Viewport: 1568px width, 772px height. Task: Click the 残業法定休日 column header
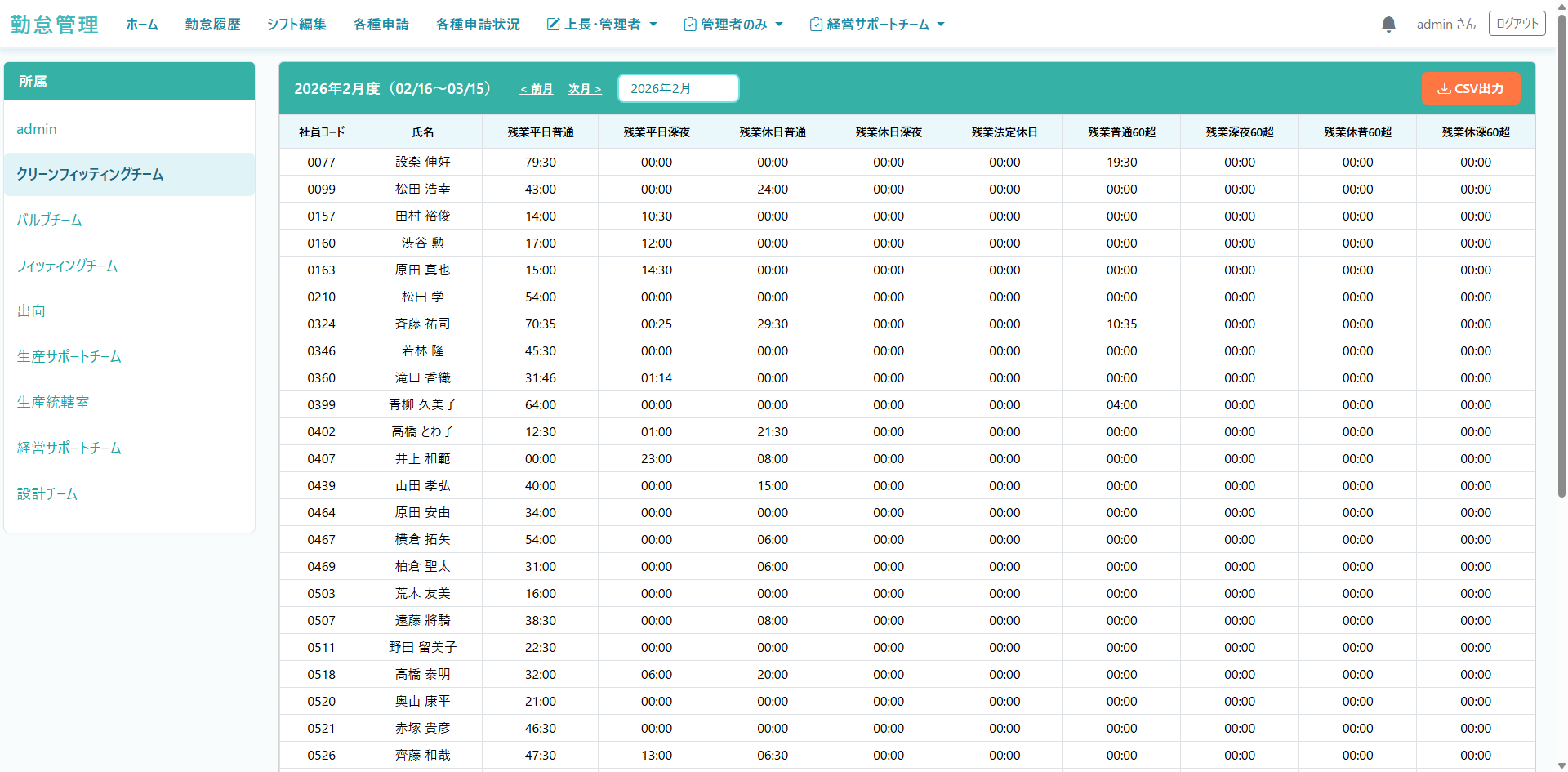(x=1004, y=132)
